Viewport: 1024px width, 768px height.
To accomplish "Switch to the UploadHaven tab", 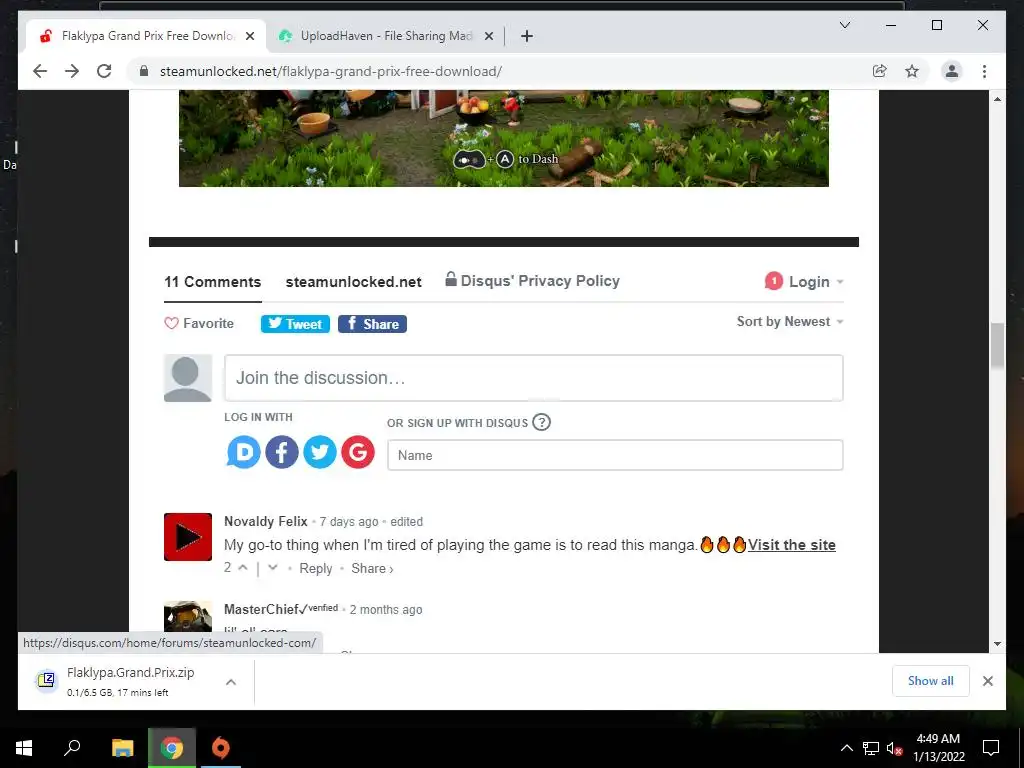I will (x=385, y=36).
